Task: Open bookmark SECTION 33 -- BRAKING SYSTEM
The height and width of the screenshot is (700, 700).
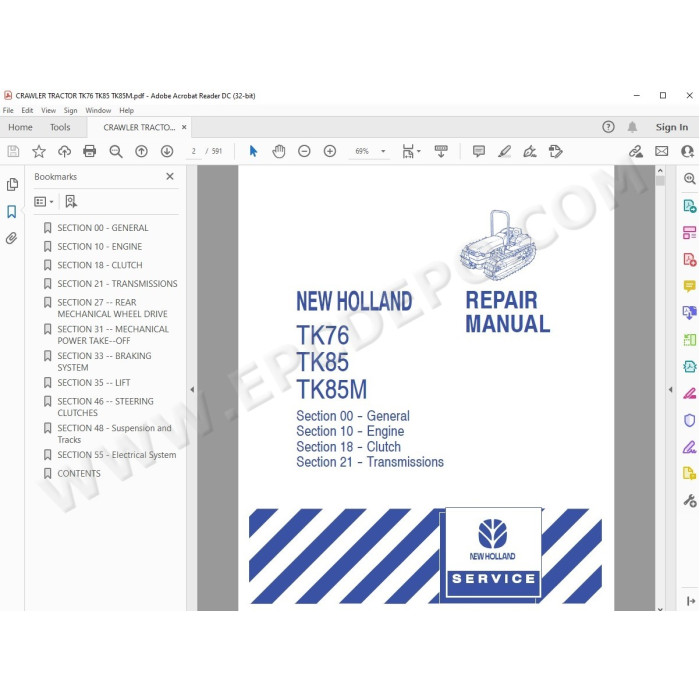Action: [104, 362]
